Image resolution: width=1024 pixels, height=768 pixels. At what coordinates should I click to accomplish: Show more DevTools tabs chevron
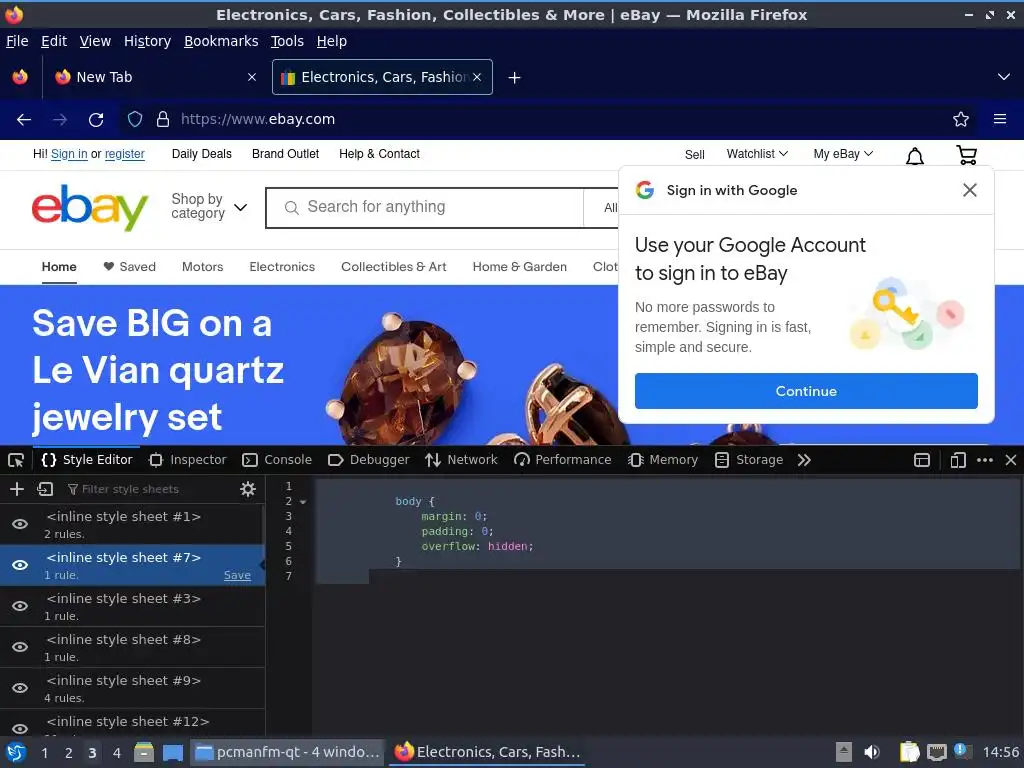pos(804,460)
